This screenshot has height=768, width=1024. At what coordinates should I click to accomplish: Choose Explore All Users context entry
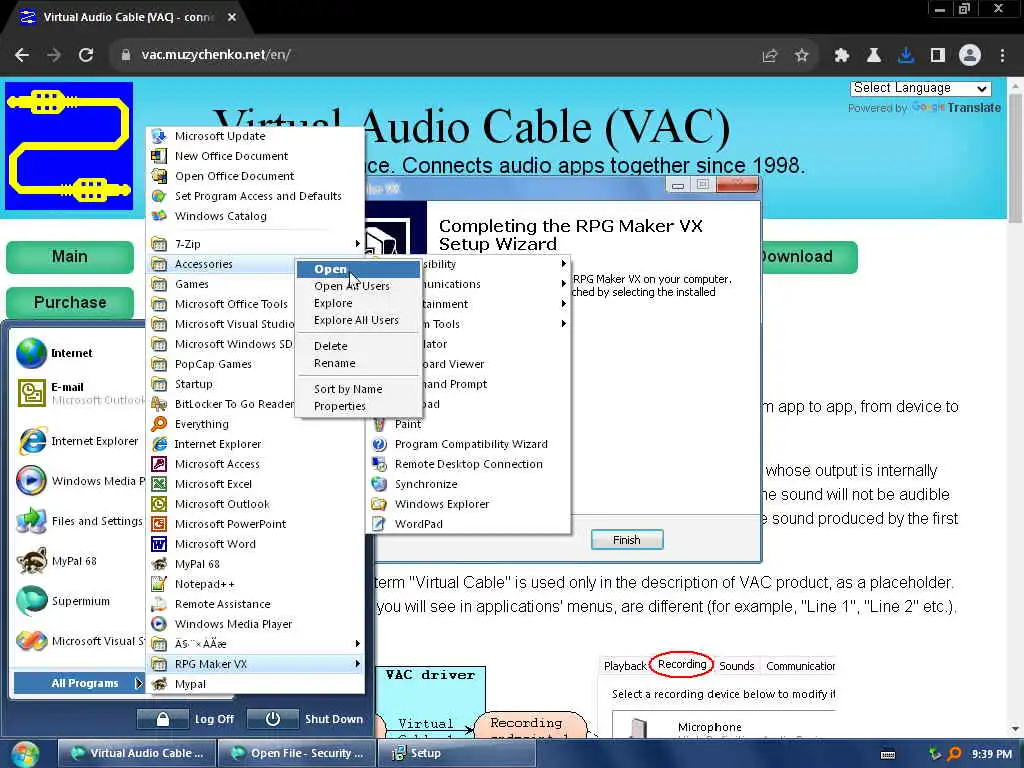[358, 320]
